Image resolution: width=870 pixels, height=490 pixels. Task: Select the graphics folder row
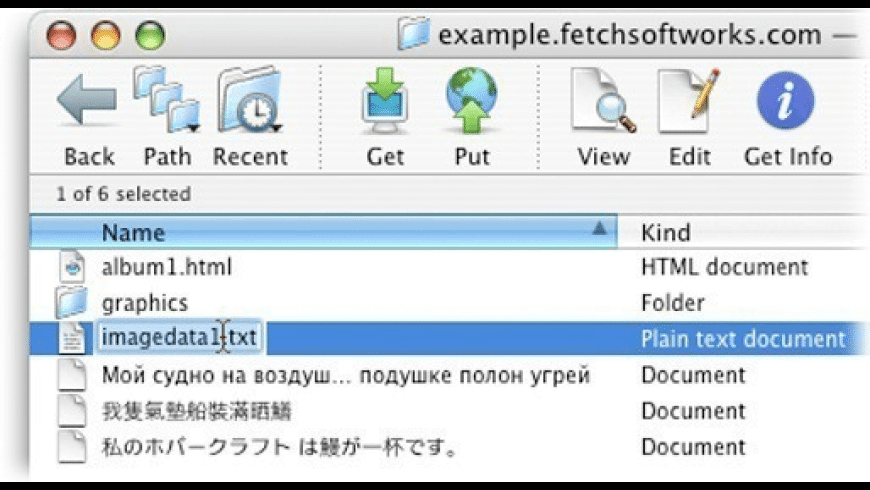pos(144,302)
